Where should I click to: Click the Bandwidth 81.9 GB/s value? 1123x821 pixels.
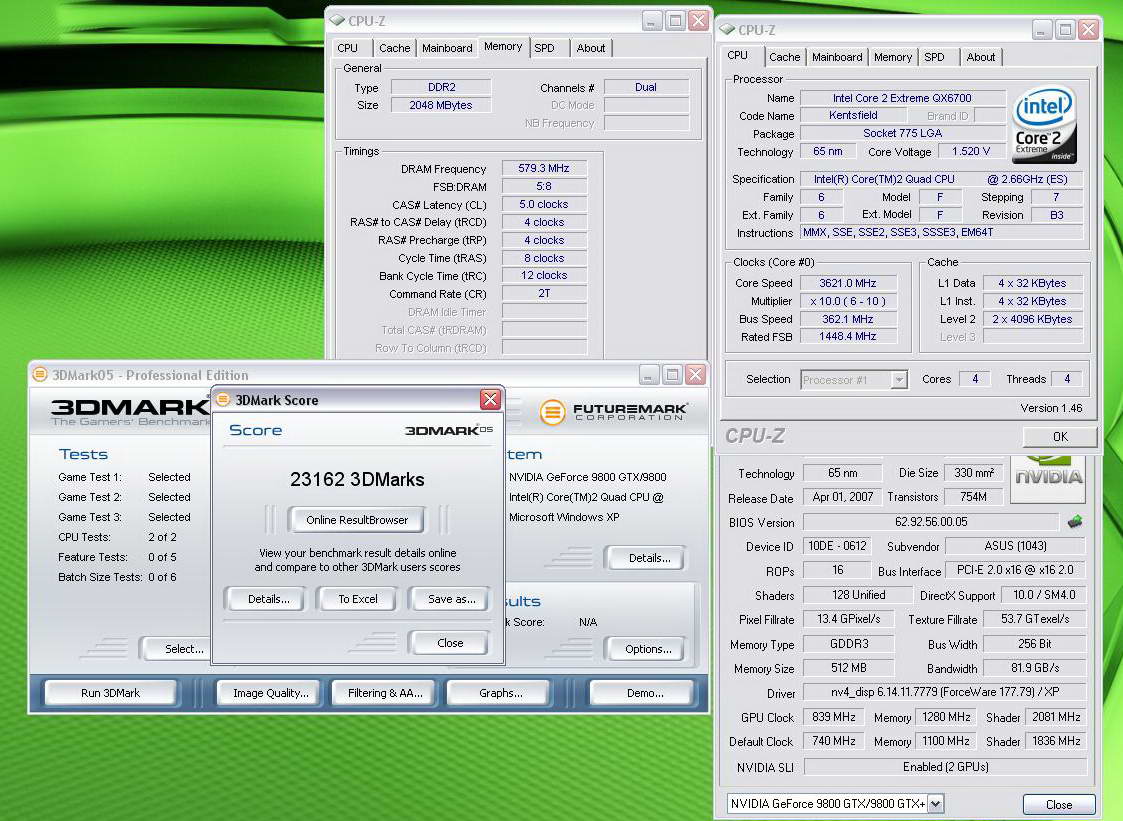[1034, 668]
